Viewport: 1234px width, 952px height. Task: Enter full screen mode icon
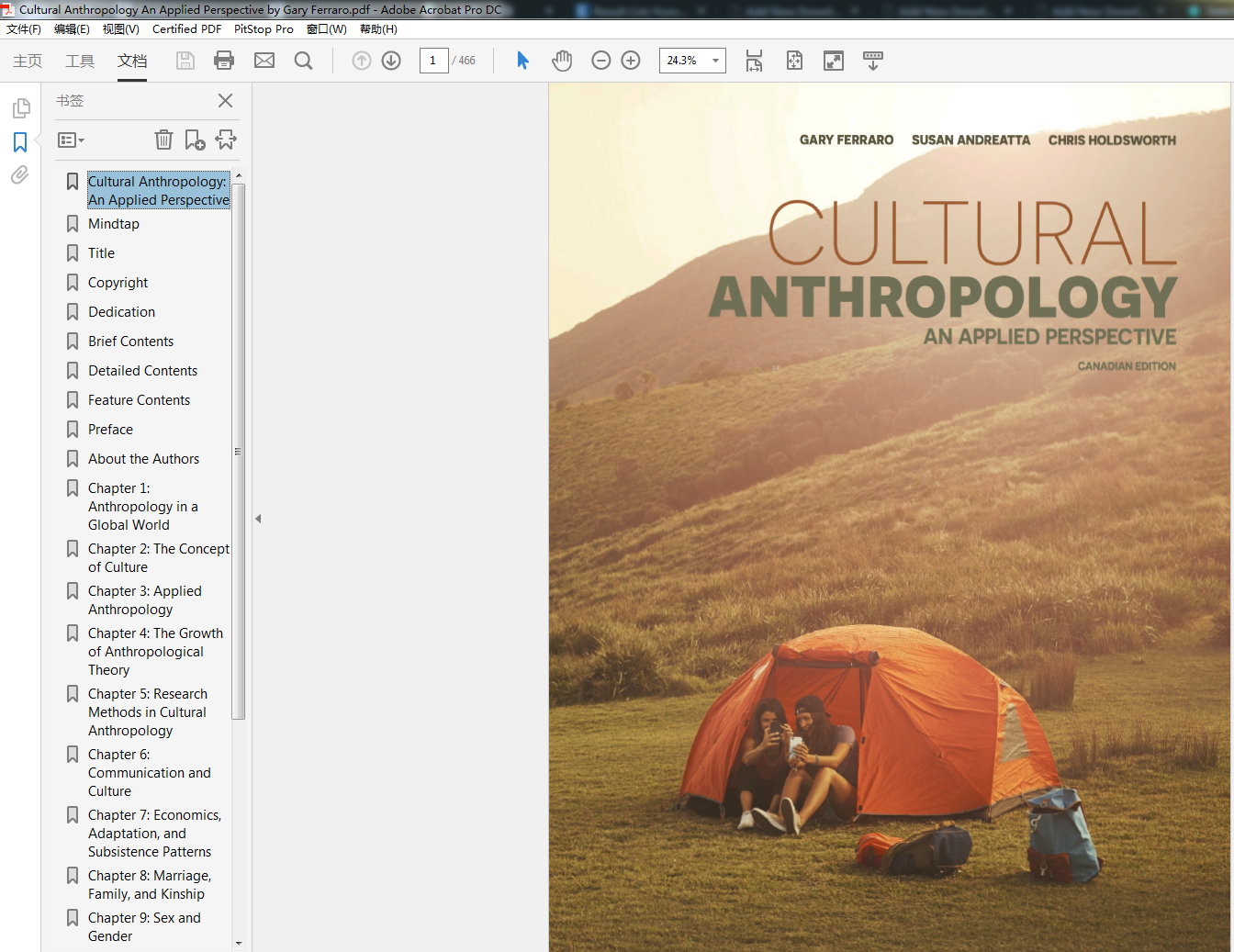834,61
